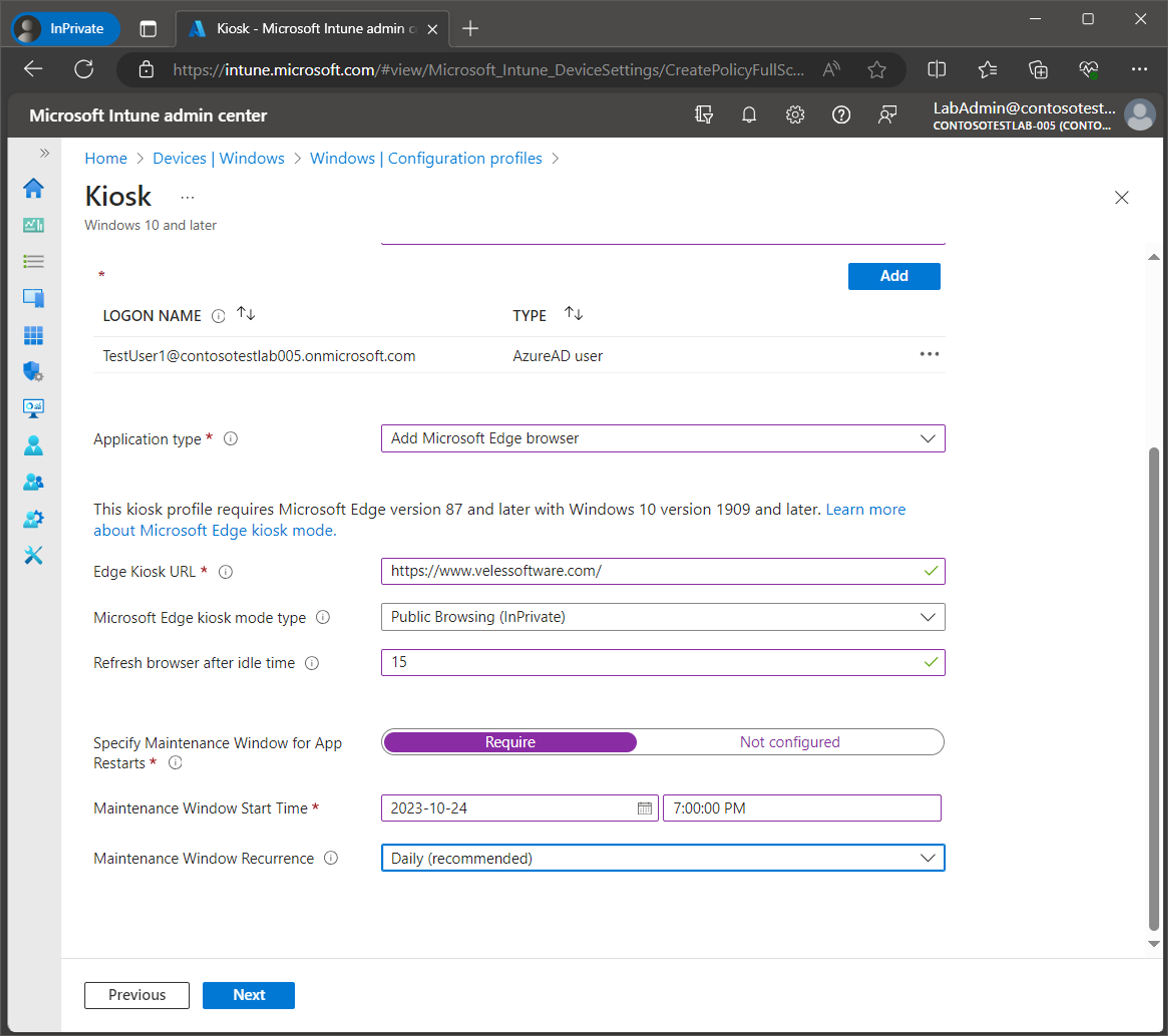Viewport: 1168px width, 1036px height.
Task: Open Troubleshooting tools icon in sidebar
Action: point(34,555)
